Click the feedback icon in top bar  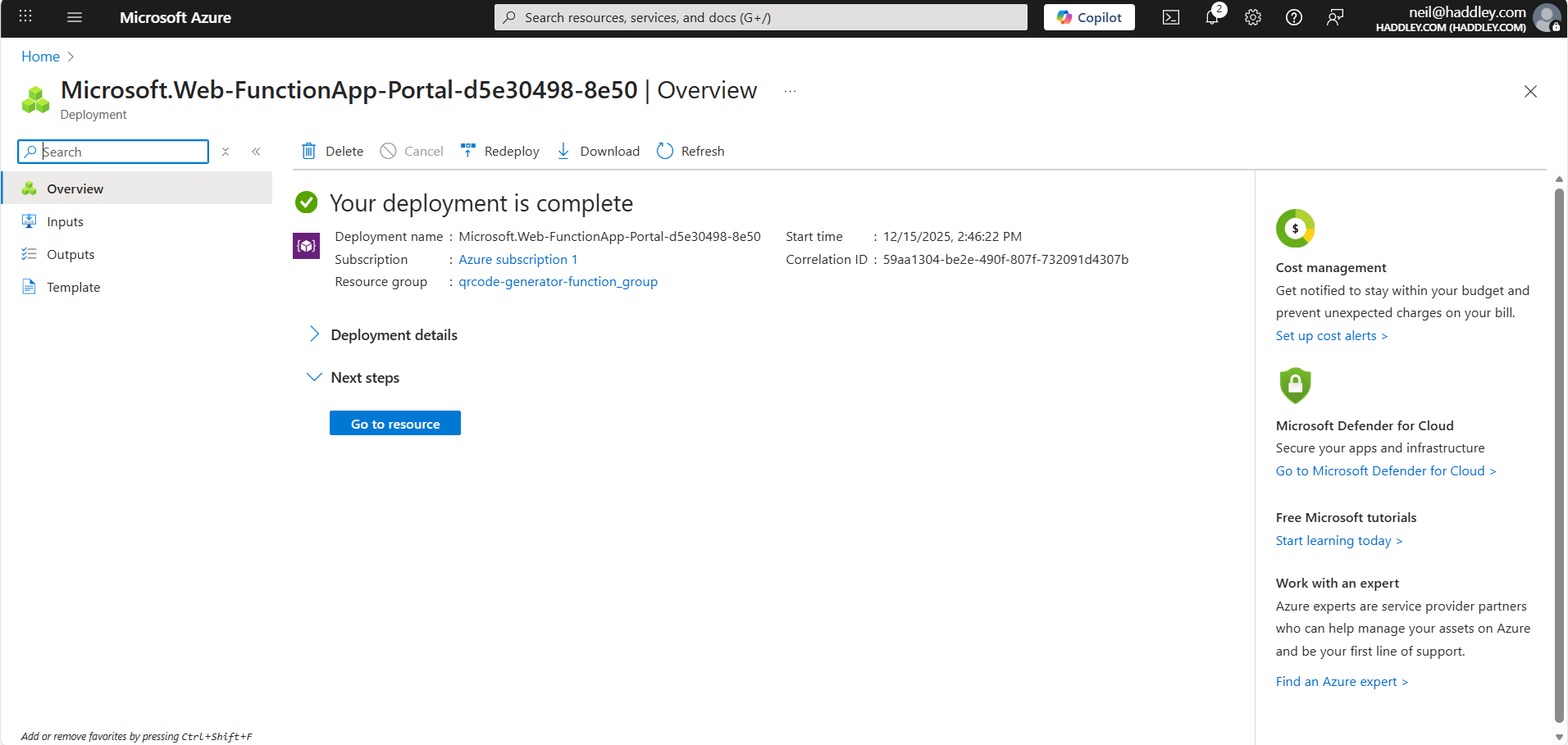coord(1335,16)
